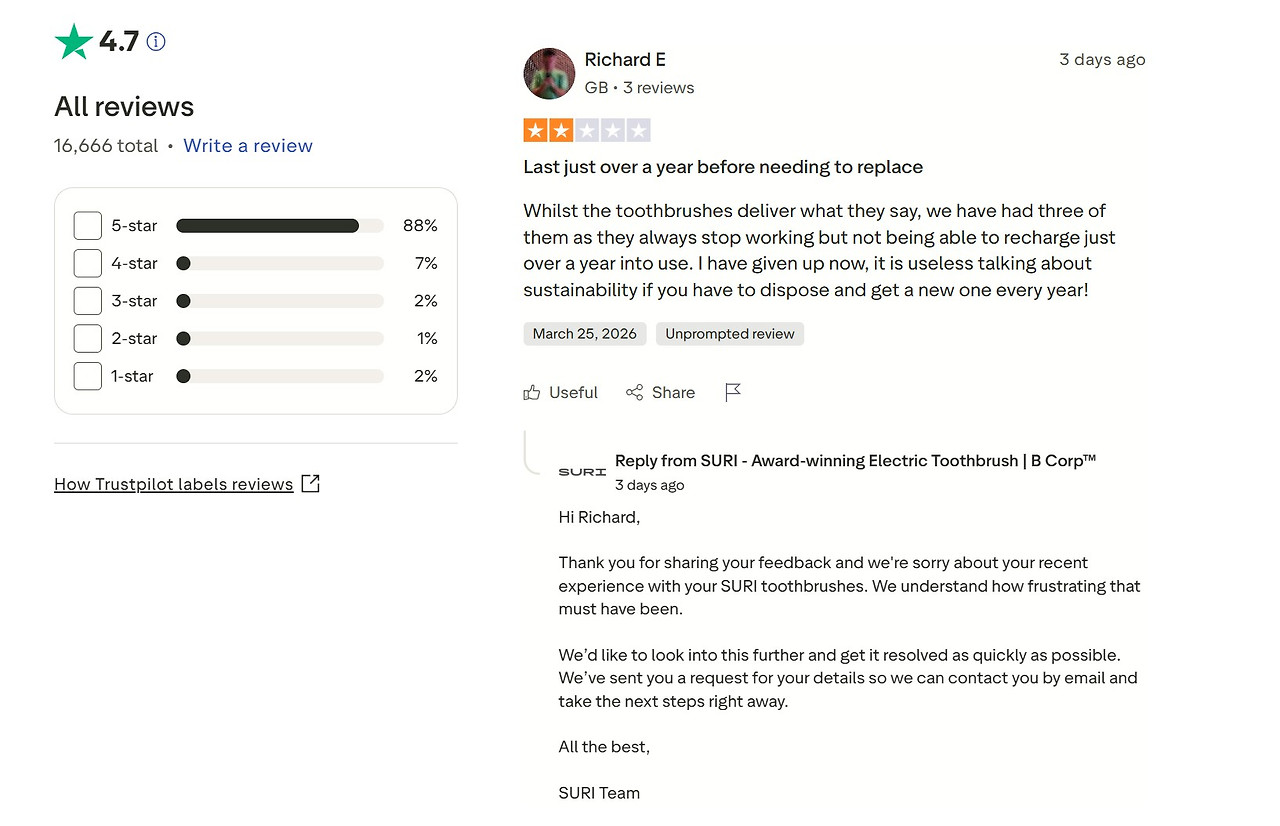Open the rating info icon beside 4.7
The width and height of the screenshot is (1280, 826).
tap(156, 42)
